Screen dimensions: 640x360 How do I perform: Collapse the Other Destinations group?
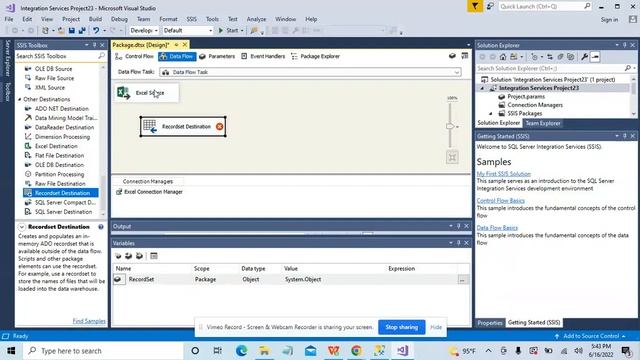click(20, 99)
